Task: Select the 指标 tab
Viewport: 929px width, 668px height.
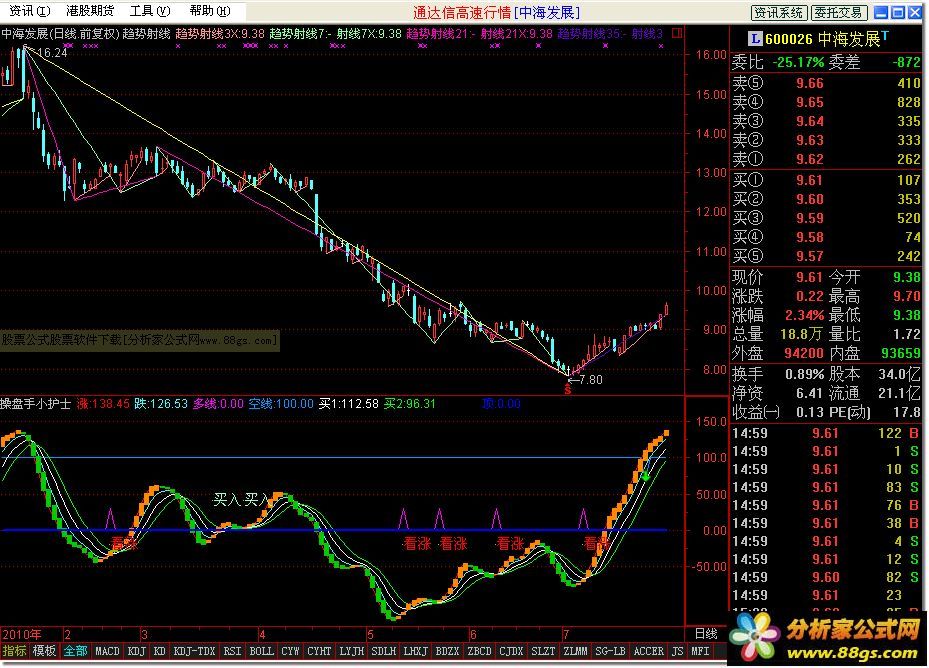Action: [15, 651]
